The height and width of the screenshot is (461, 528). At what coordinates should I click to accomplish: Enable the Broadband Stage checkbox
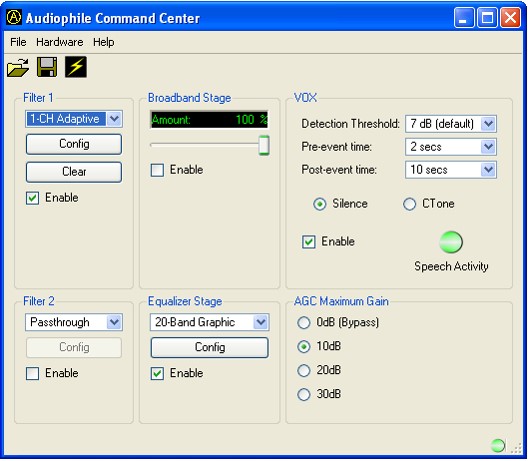157,170
